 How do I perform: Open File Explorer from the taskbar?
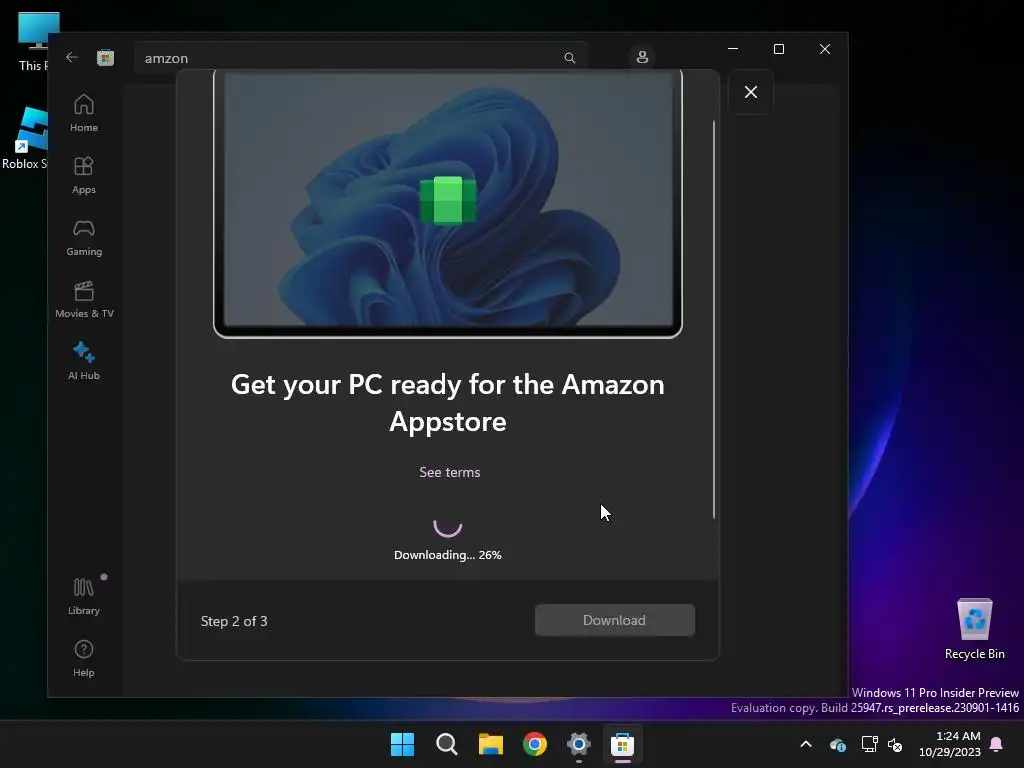pos(490,744)
